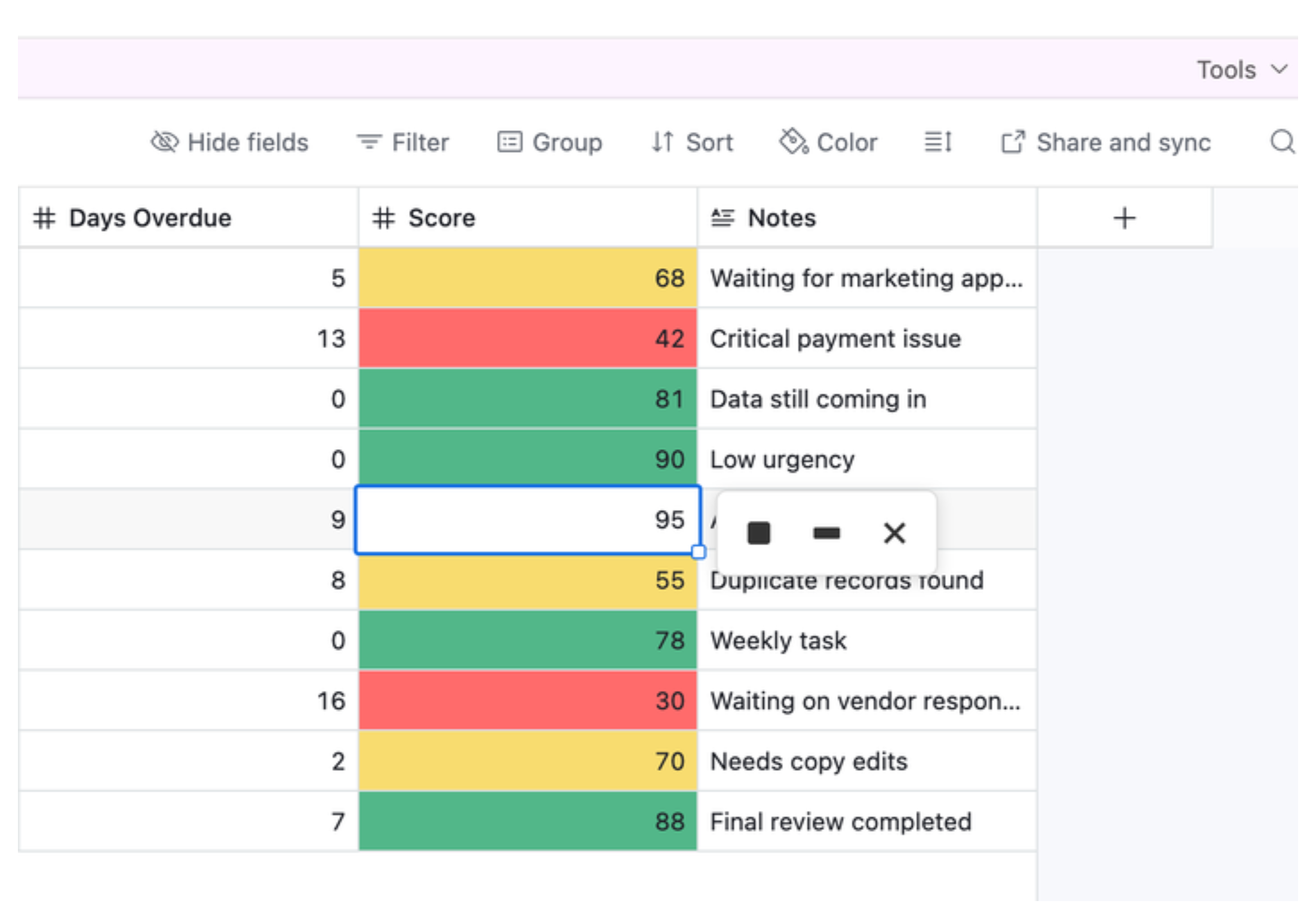Screen dimensions: 1316x919
Task: Click the flat bar icon in popup
Action: point(826,533)
